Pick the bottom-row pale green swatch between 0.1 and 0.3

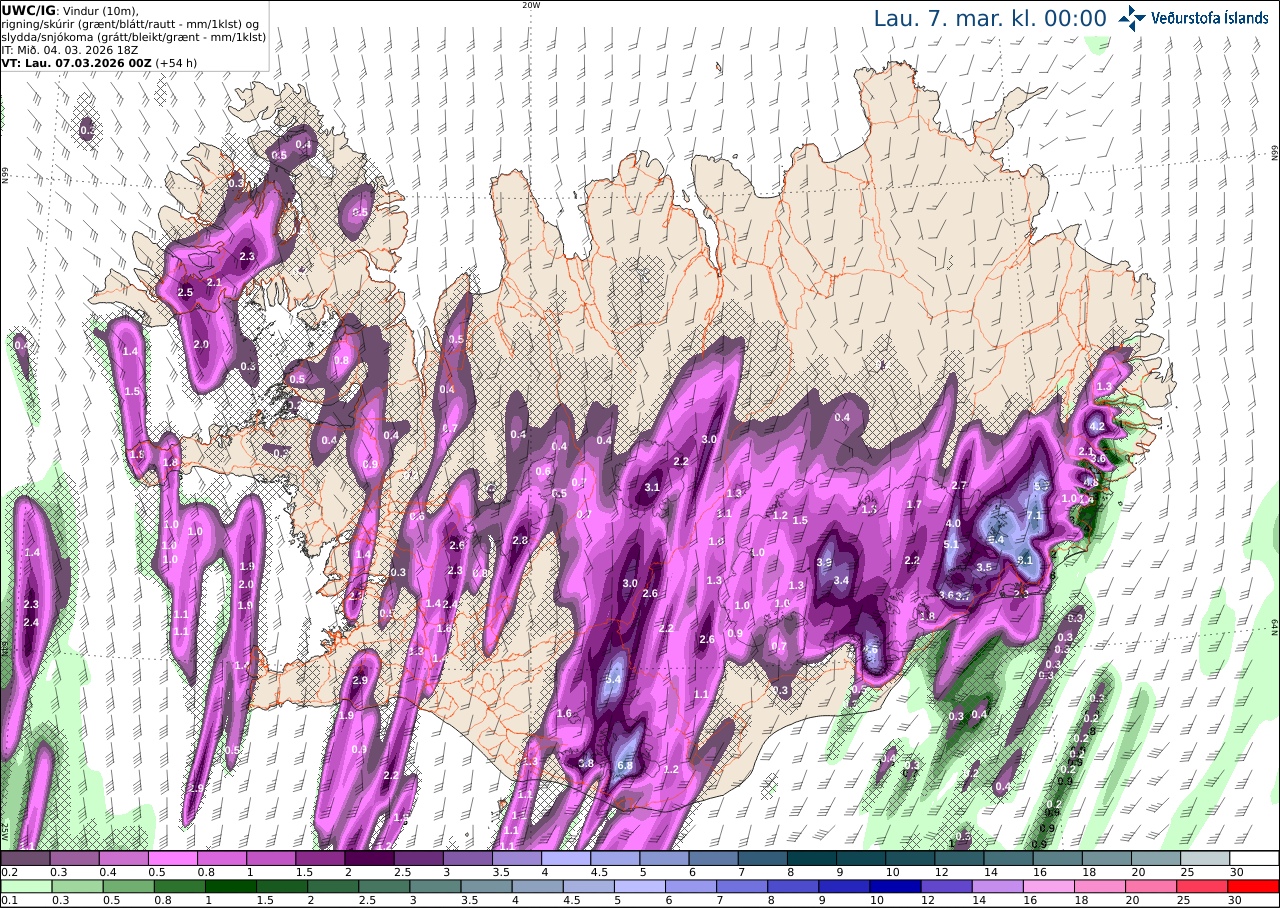click(x=25, y=886)
